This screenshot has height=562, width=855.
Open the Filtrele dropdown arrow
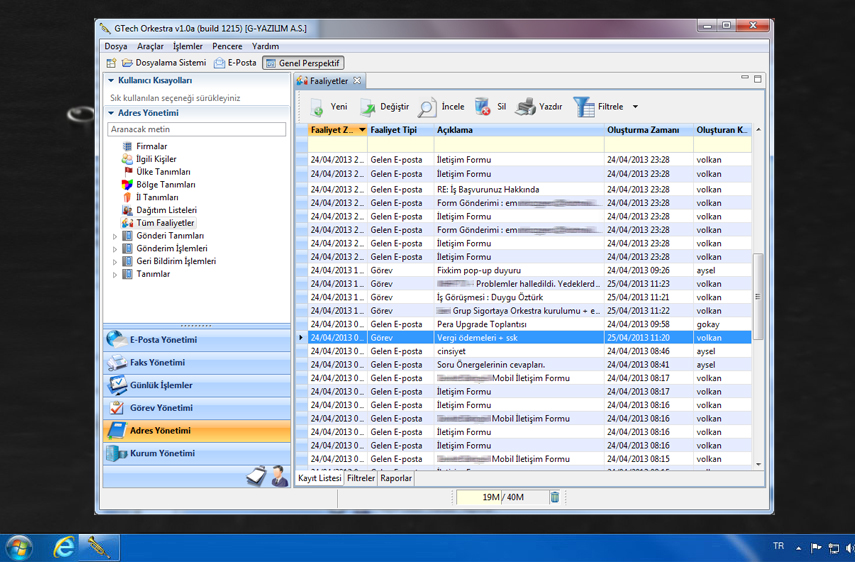point(635,107)
